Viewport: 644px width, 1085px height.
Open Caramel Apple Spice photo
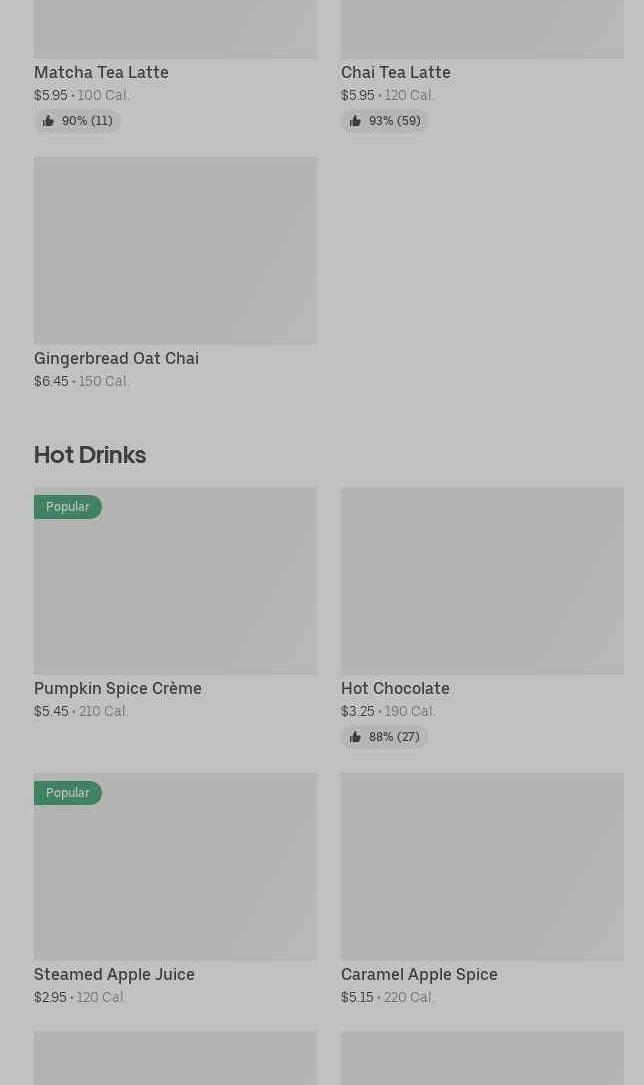coord(483,867)
